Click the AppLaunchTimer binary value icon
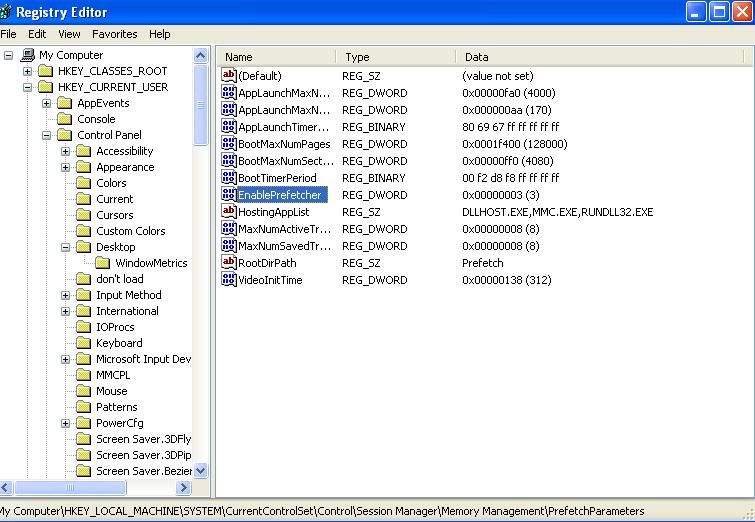Screen dimensions: 755x522 pos(229,126)
